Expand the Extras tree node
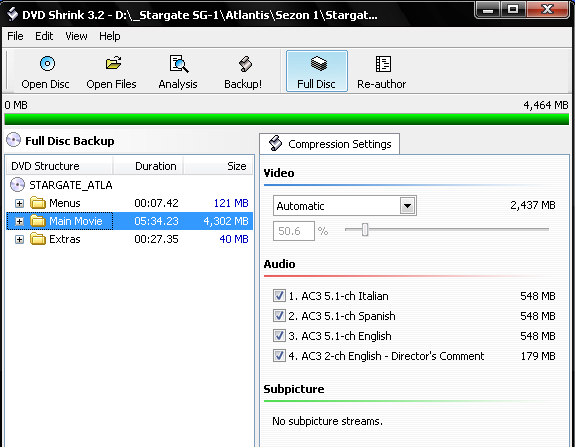Image resolution: width=575 pixels, height=447 pixels. click(19, 239)
